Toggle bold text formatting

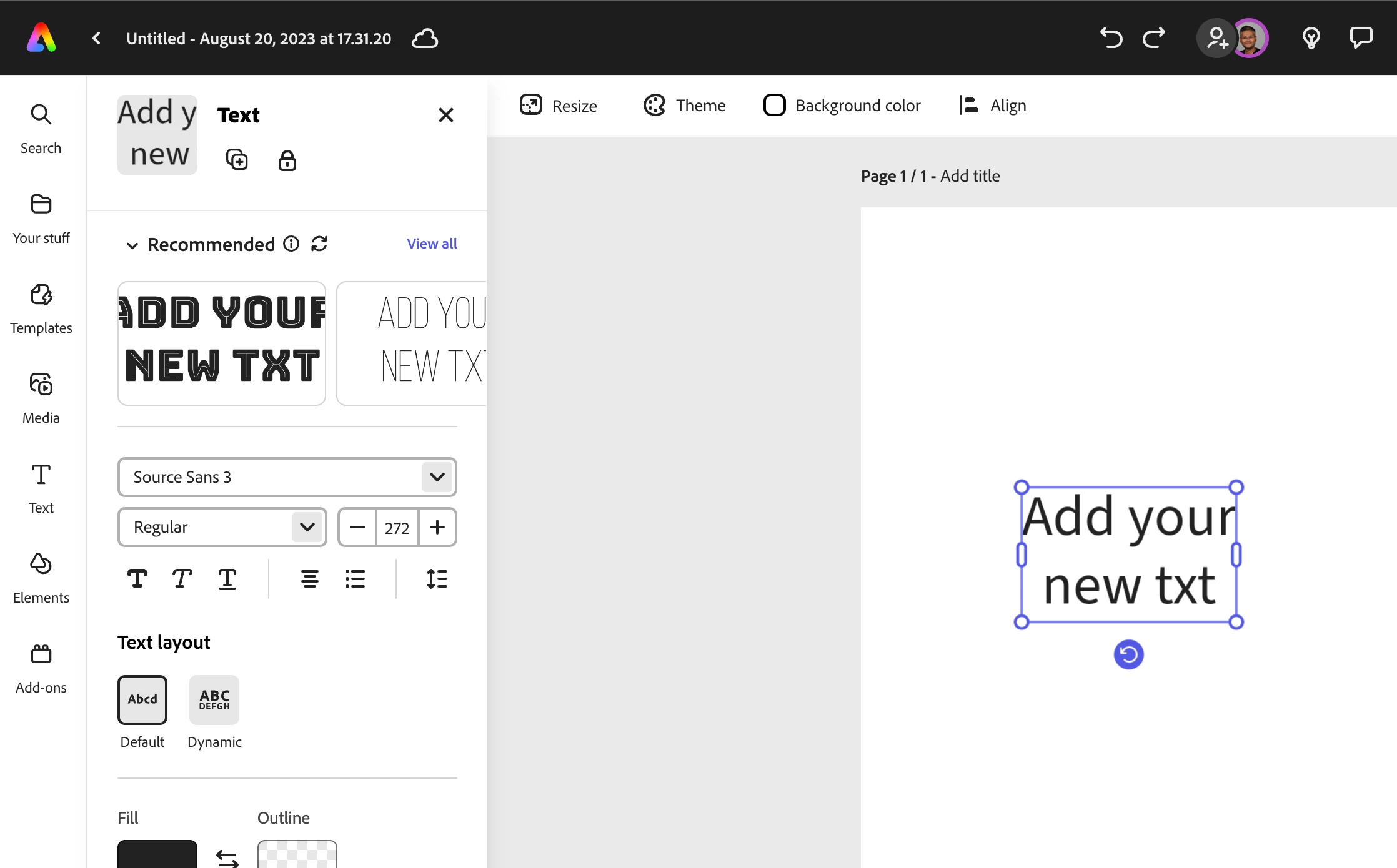tap(137, 579)
